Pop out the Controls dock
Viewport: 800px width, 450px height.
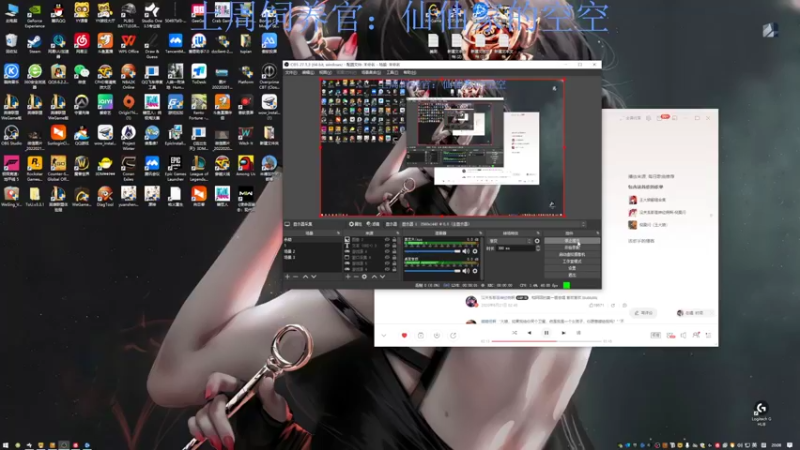598,233
